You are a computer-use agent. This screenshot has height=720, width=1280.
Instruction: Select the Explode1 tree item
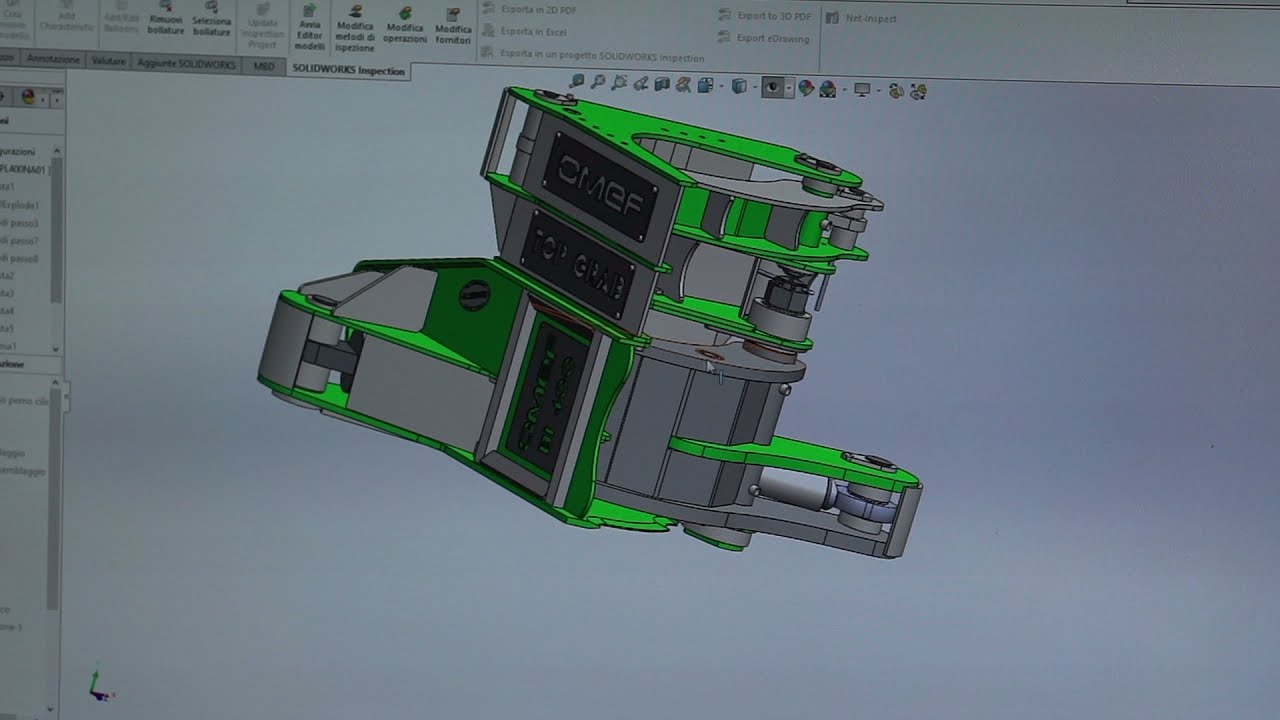20,205
